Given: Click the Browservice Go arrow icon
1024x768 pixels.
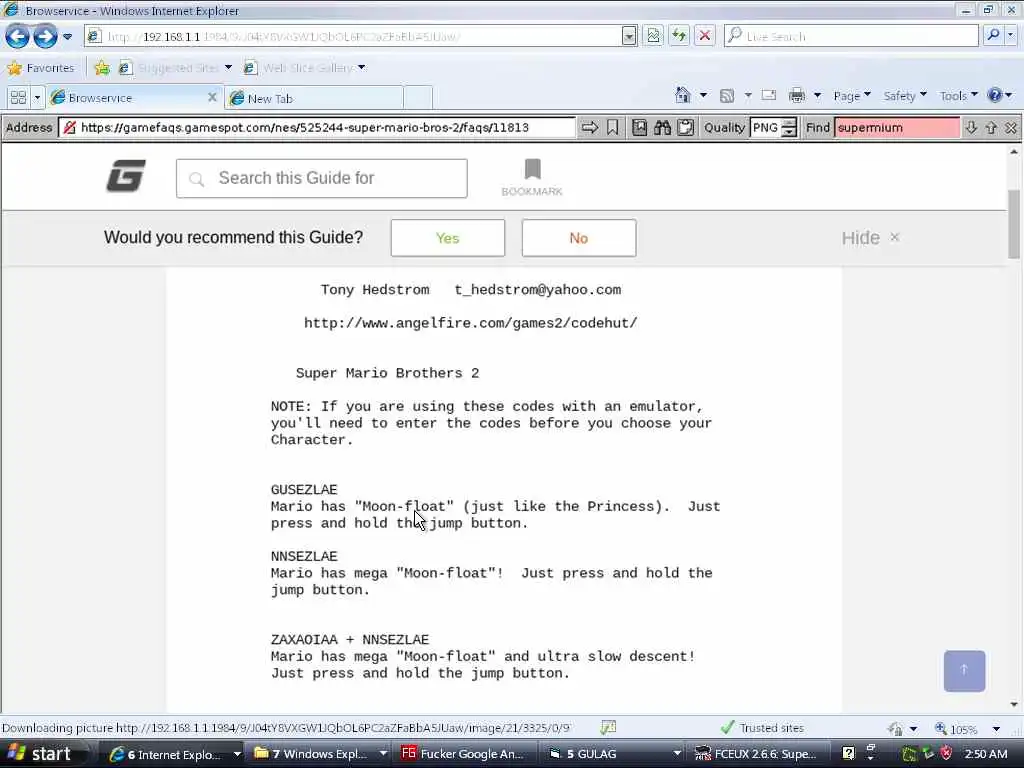Looking at the screenshot, I should [590, 127].
